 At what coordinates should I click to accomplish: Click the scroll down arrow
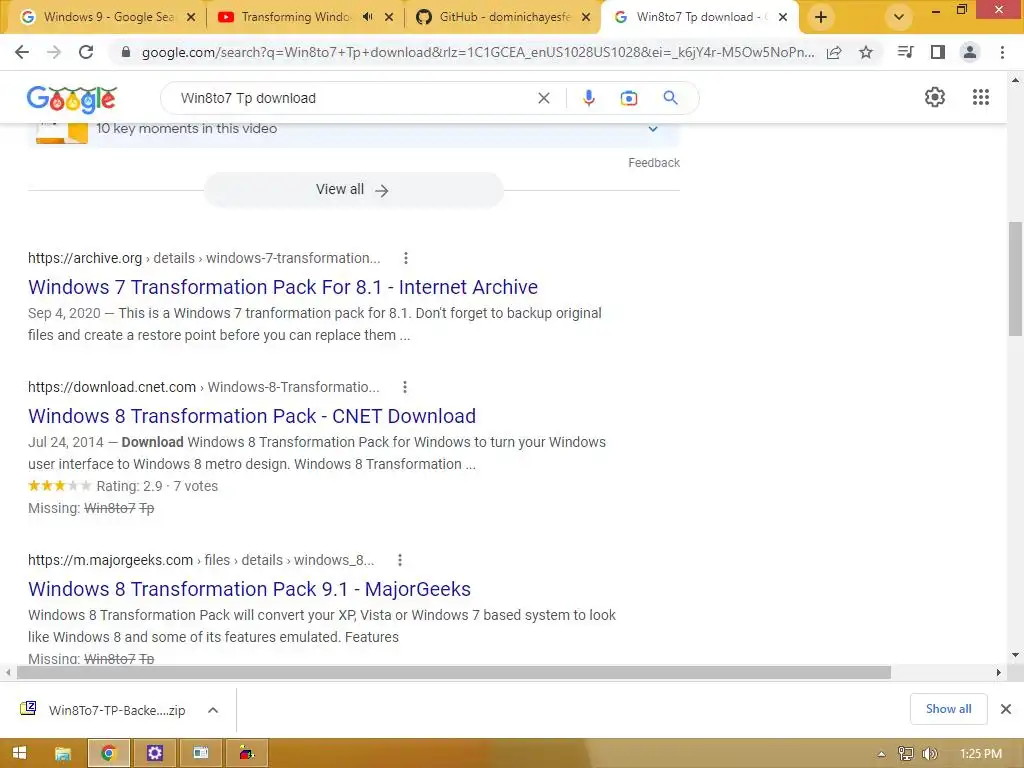coord(1016,655)
